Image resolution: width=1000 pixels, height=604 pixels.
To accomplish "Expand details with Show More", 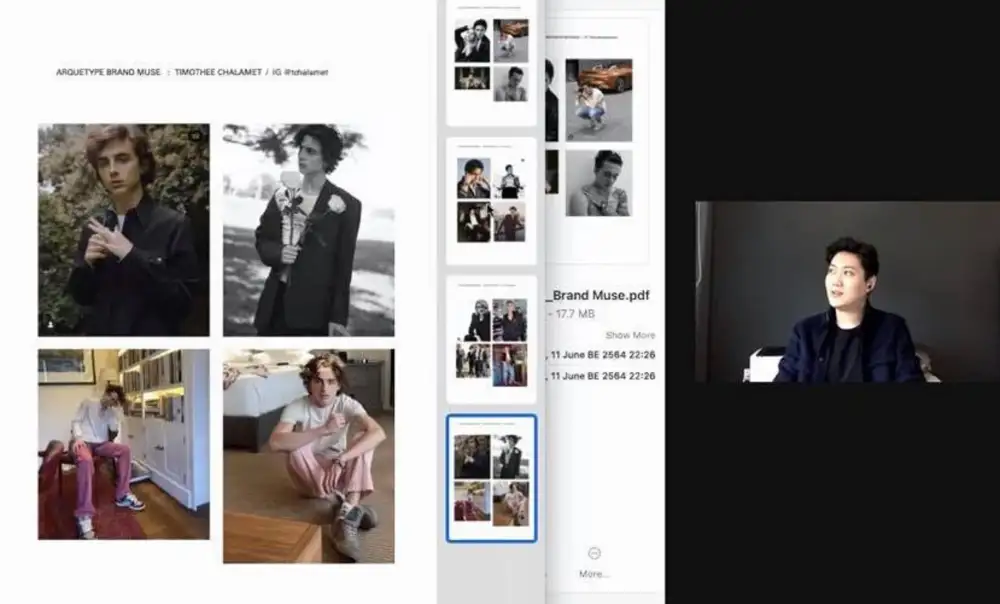I will (x=630, y=335).
